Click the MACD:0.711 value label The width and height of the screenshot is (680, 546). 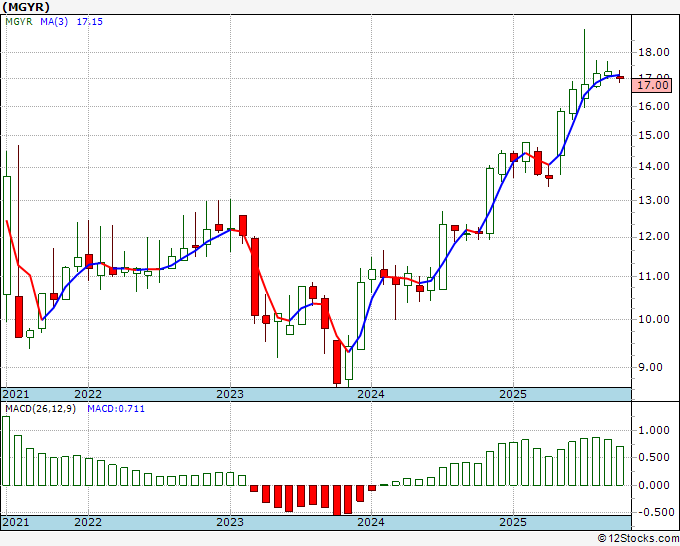point(116,409)
